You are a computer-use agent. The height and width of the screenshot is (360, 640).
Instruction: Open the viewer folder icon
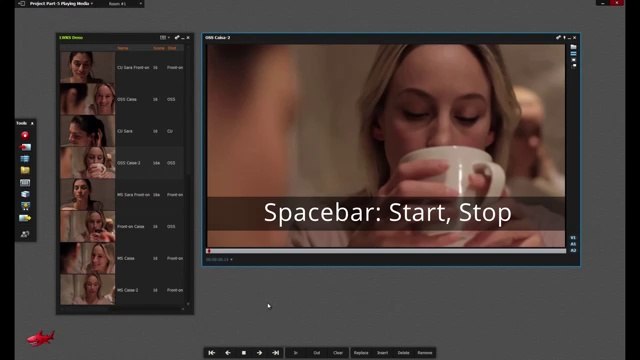click(573, 47)
